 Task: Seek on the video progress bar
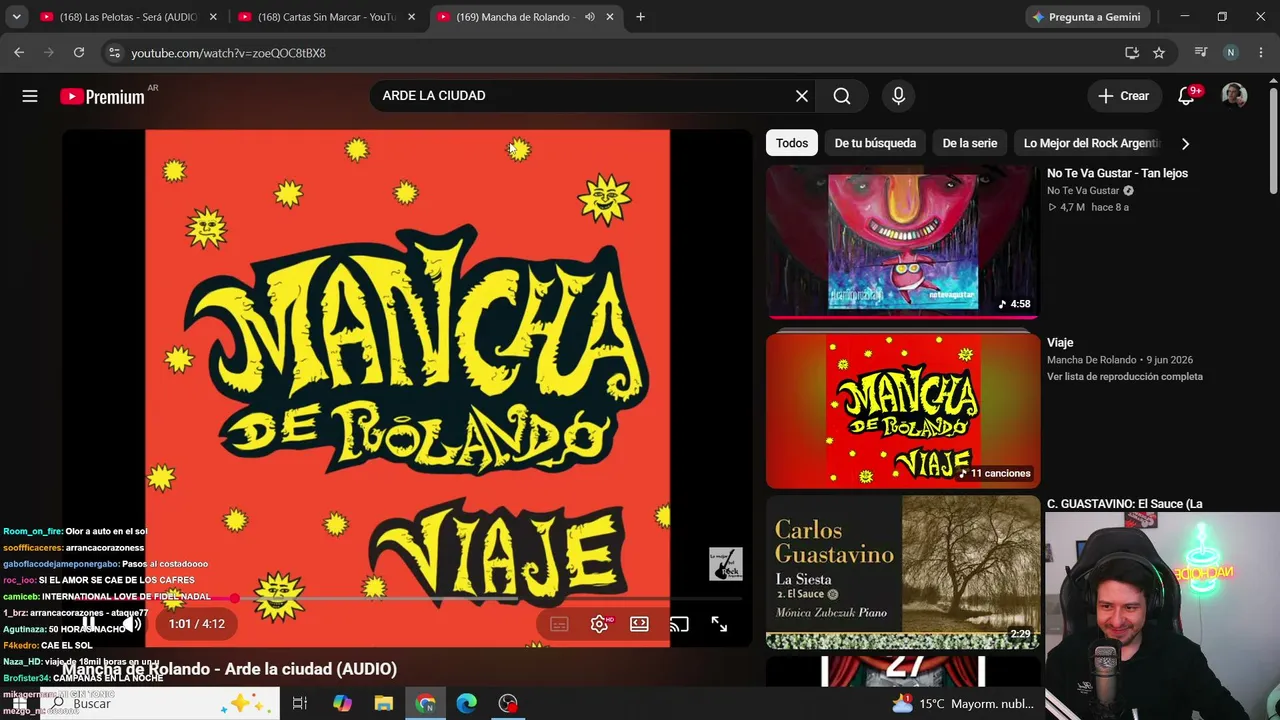pyautogui.click(x=405, y=598)
